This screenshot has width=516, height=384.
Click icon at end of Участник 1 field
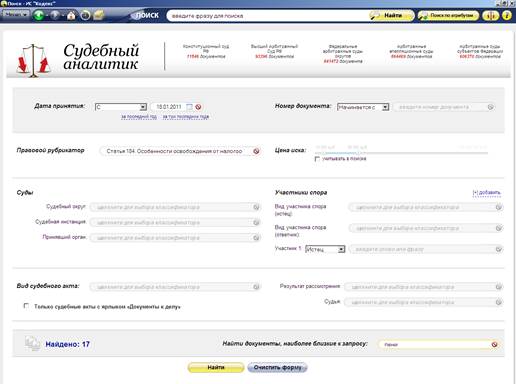click(499, 249)
